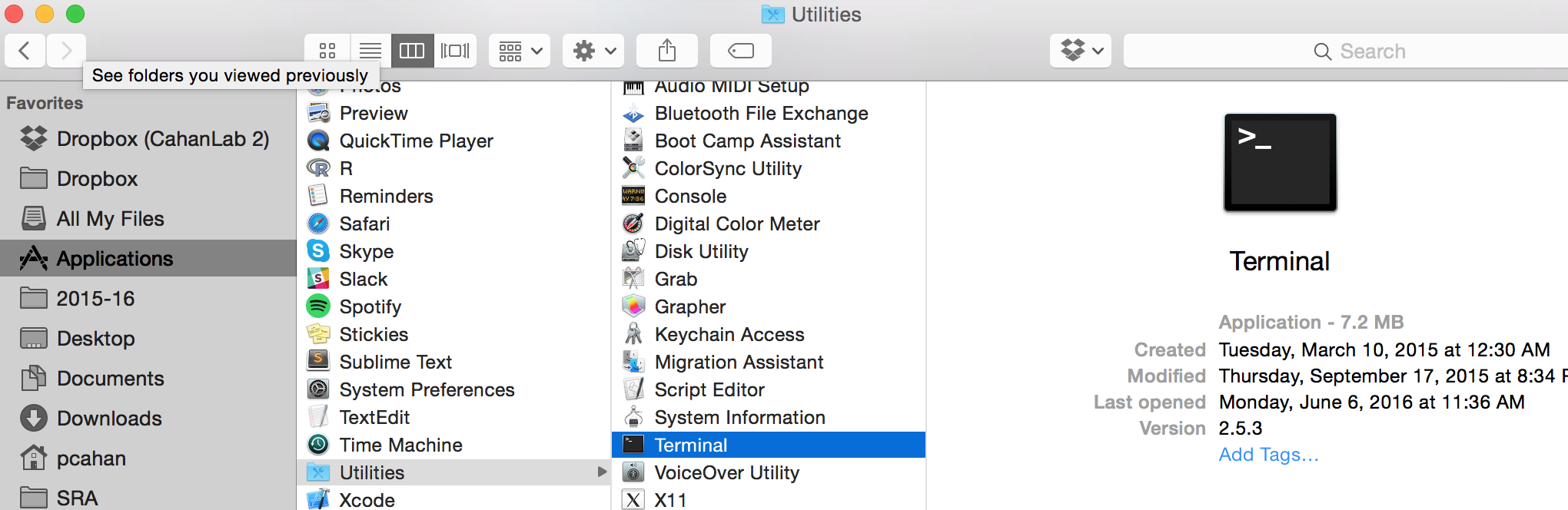Click the Utilities window title folder icon
1568x510 pixels.
772,15
